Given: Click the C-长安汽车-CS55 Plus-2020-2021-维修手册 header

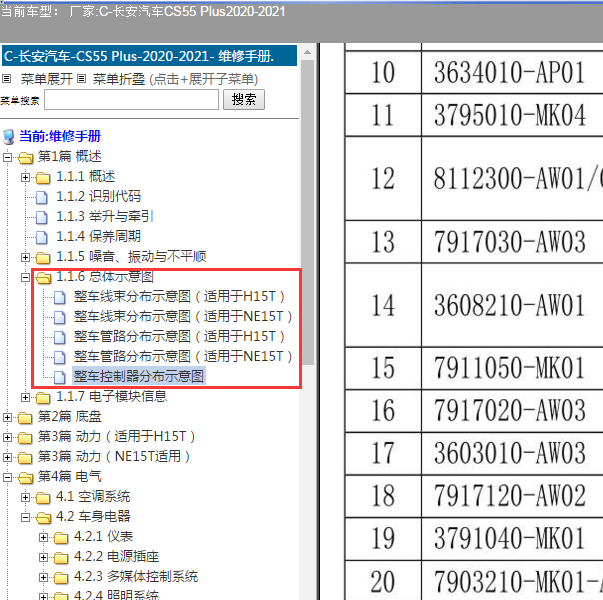Looking at the screenshot, I should point(149,56).
